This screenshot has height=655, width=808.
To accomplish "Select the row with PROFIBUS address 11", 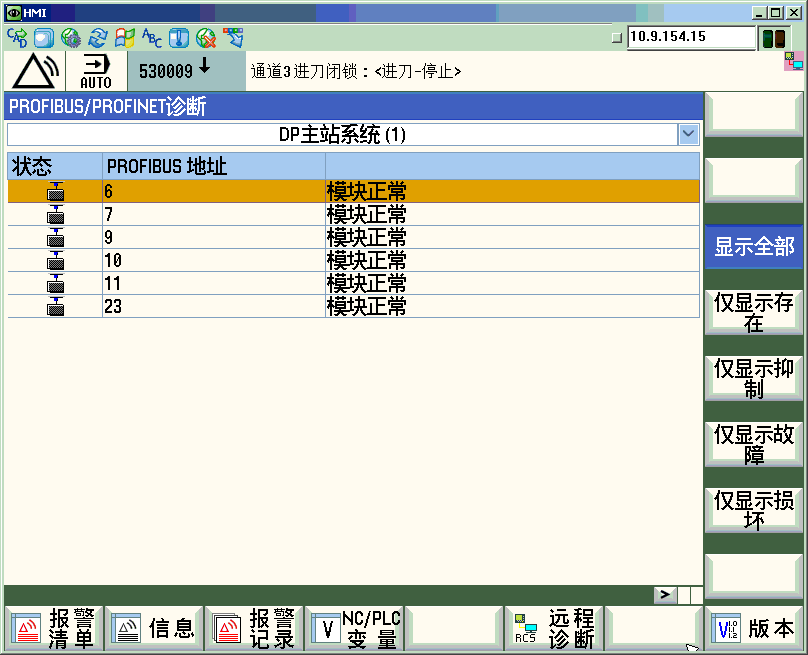I will (354, 283).
